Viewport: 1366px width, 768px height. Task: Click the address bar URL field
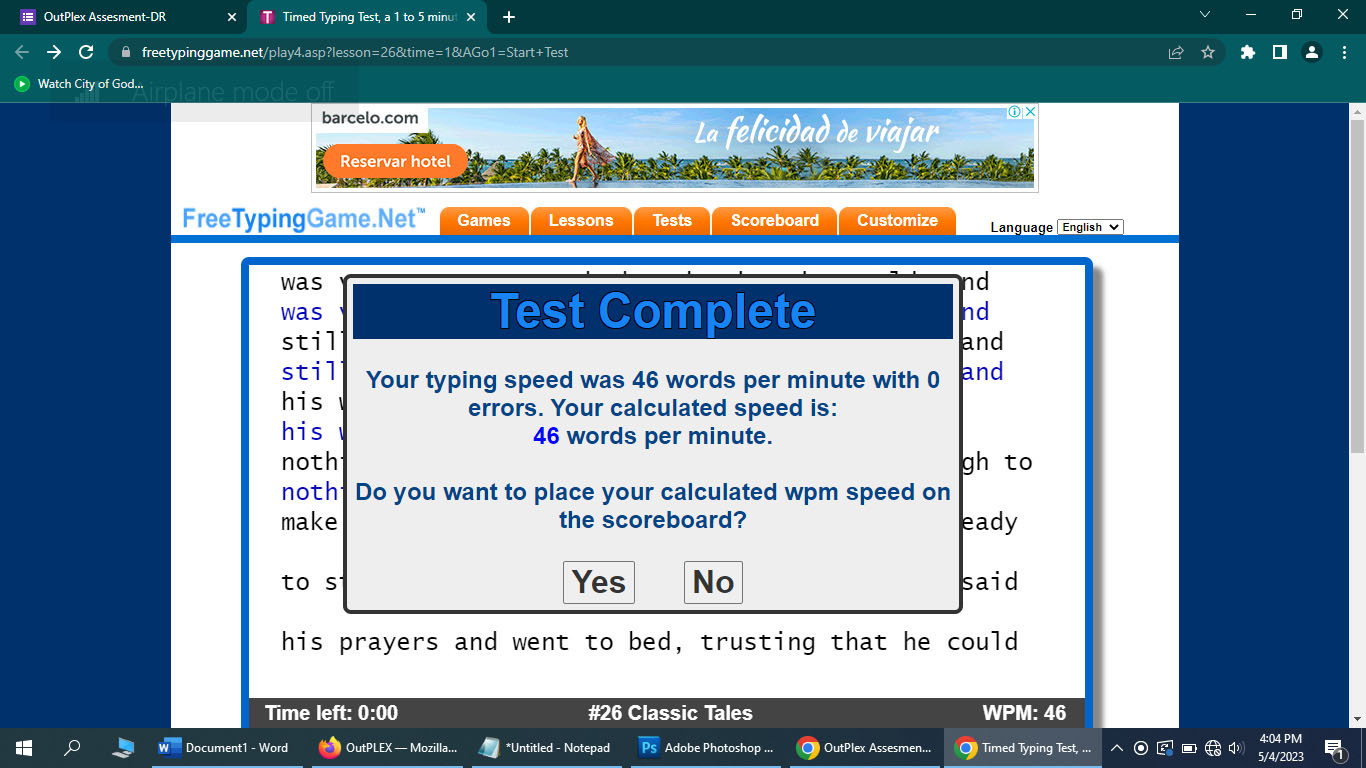[x=640, y=52]
